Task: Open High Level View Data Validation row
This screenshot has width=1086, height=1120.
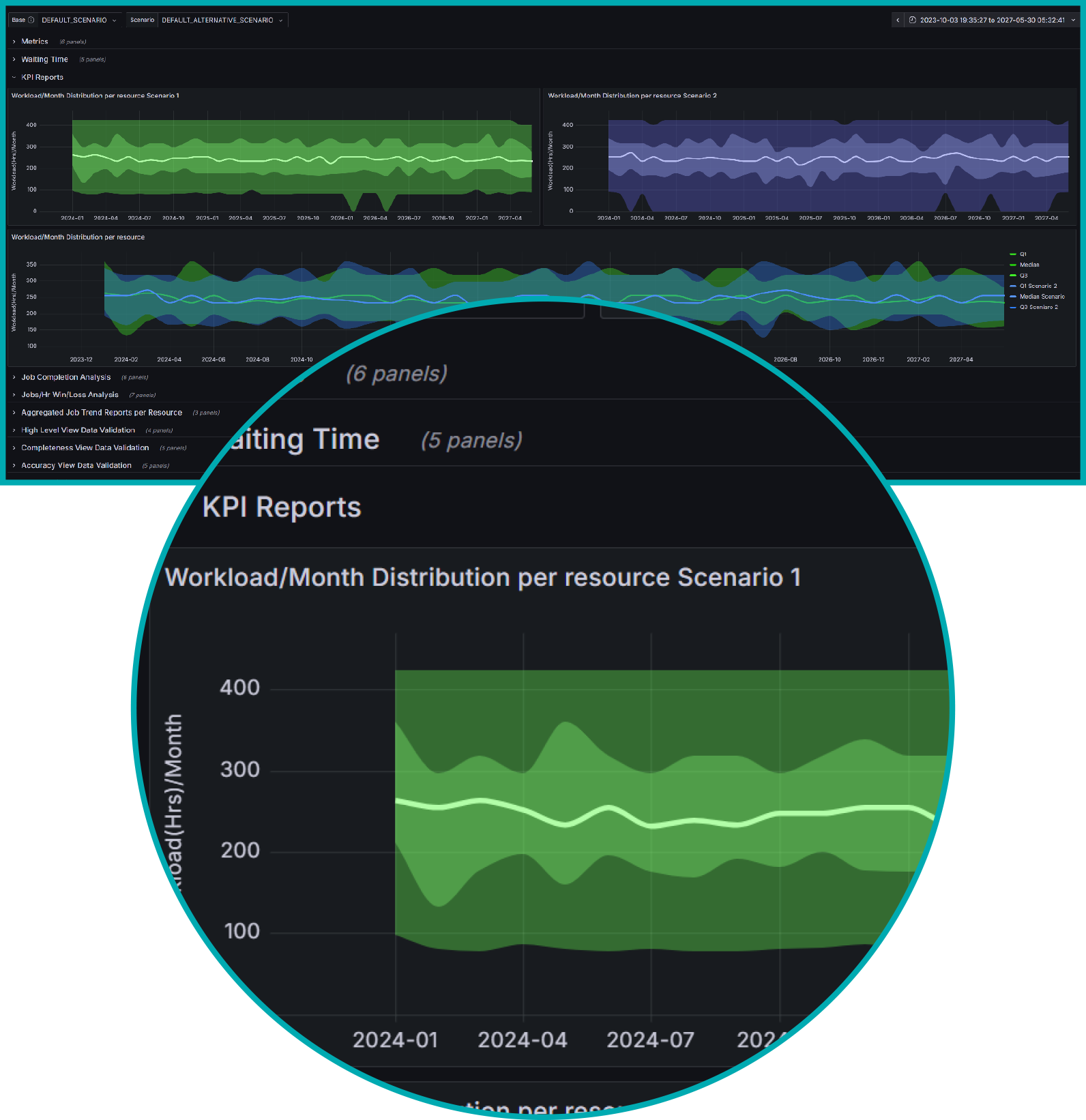Action: (78, 430)
